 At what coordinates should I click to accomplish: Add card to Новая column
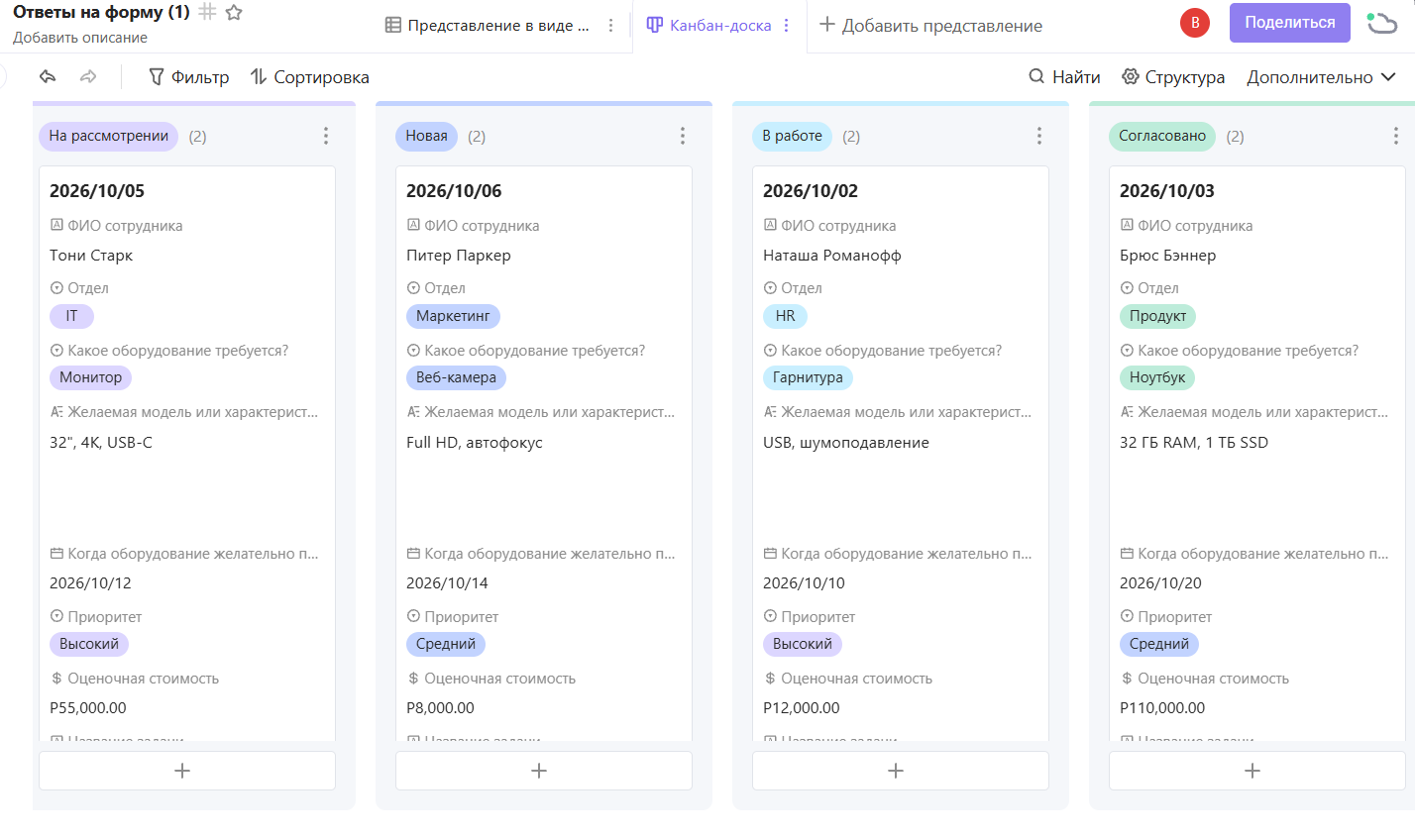click(544, 771)
